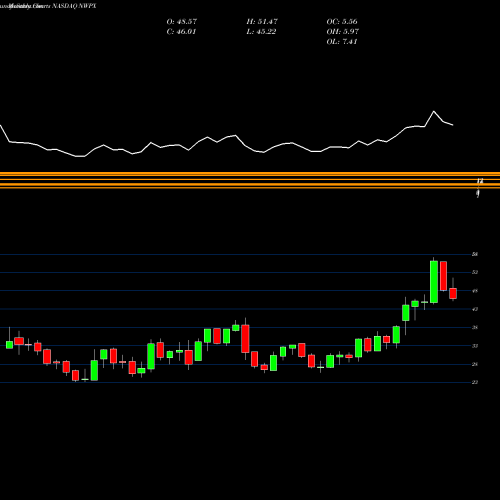The width and height of the screenshot is (500, 500).
Task: Click the 42 price axis label
Action: pos(475,309)
